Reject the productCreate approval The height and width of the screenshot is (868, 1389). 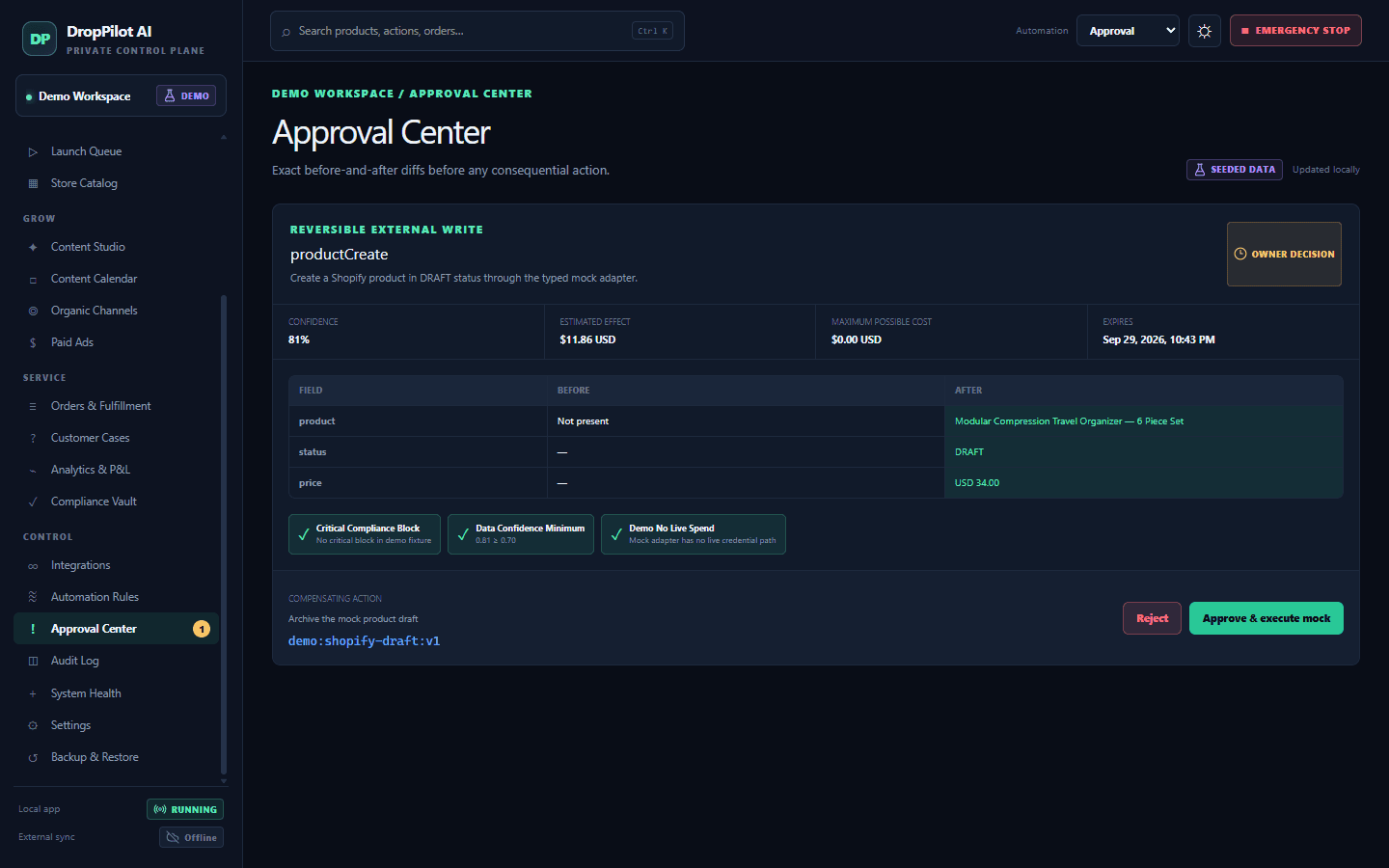[x=1152, y=618]
